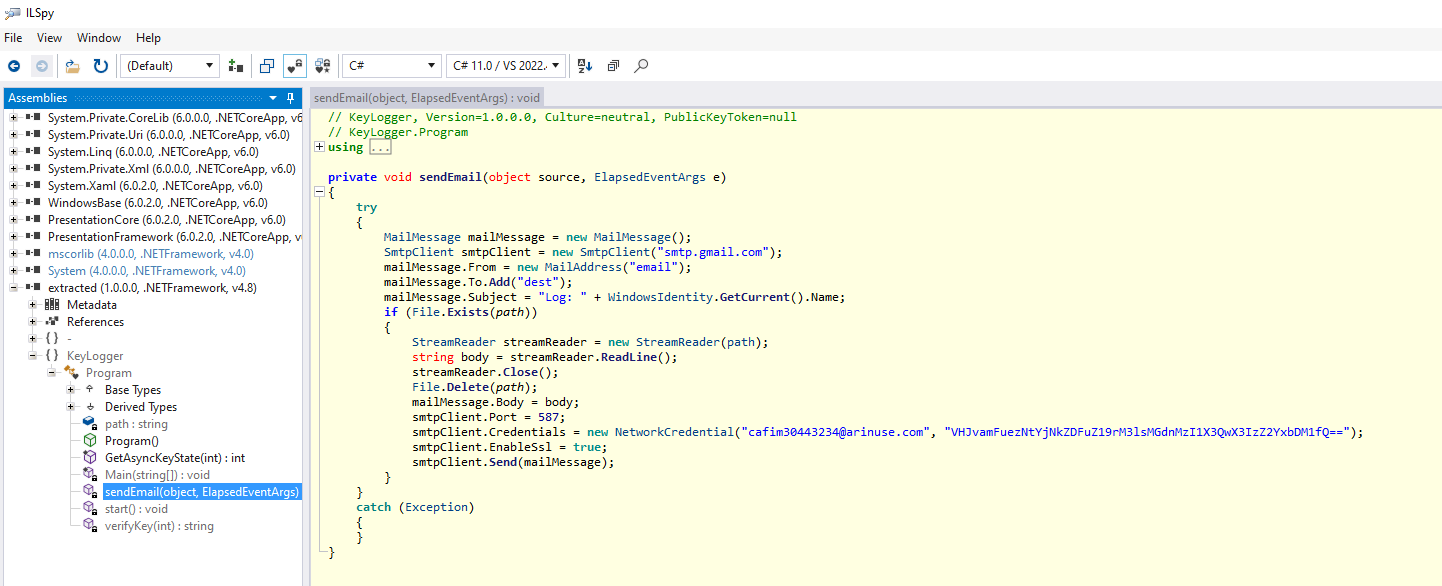Open the Assemblies panel options arrow

pyautogui.click(x=274, y=98)
